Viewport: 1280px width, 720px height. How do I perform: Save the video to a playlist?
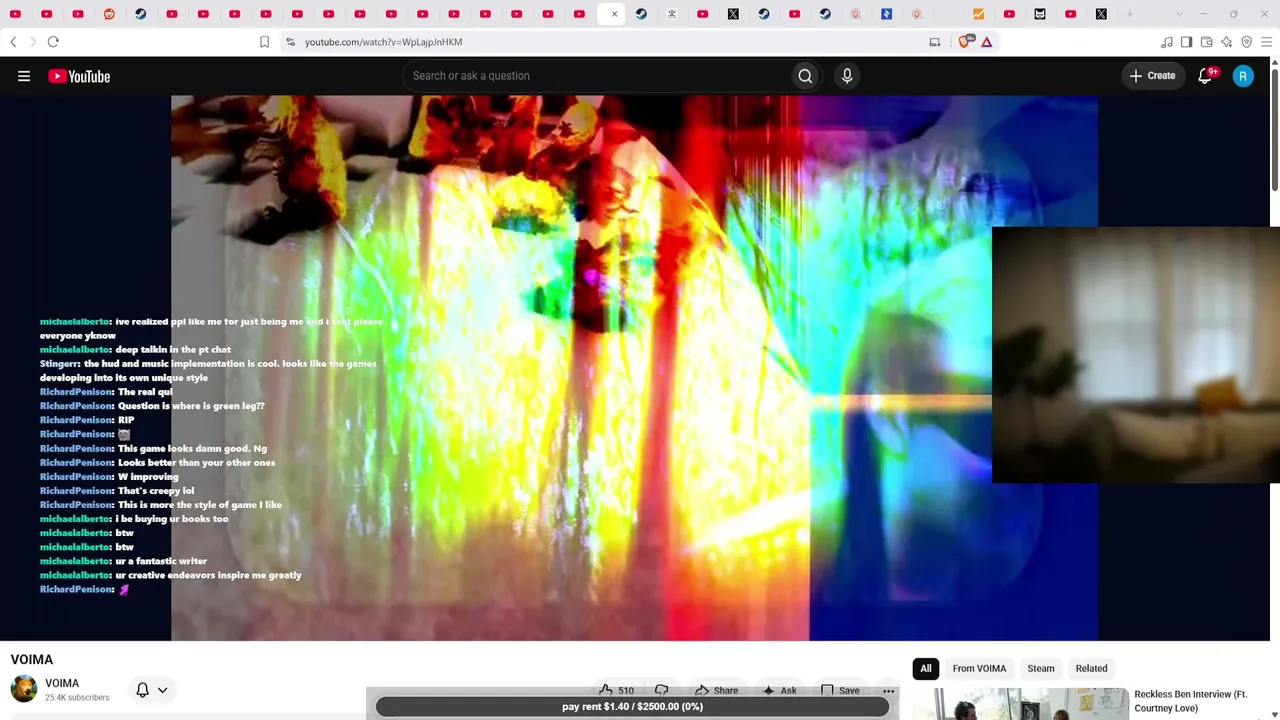coord(840,690)
